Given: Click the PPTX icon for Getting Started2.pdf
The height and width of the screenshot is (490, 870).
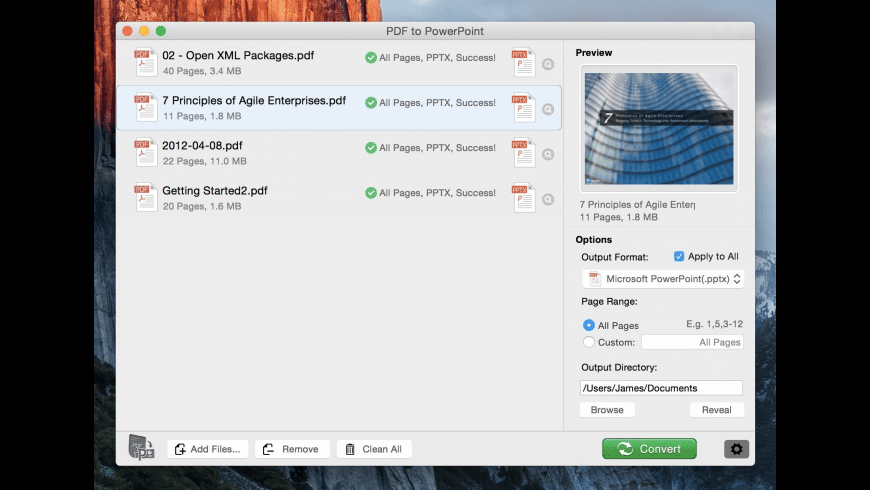Looking at the screenshot, I should (x=524, y=198).
